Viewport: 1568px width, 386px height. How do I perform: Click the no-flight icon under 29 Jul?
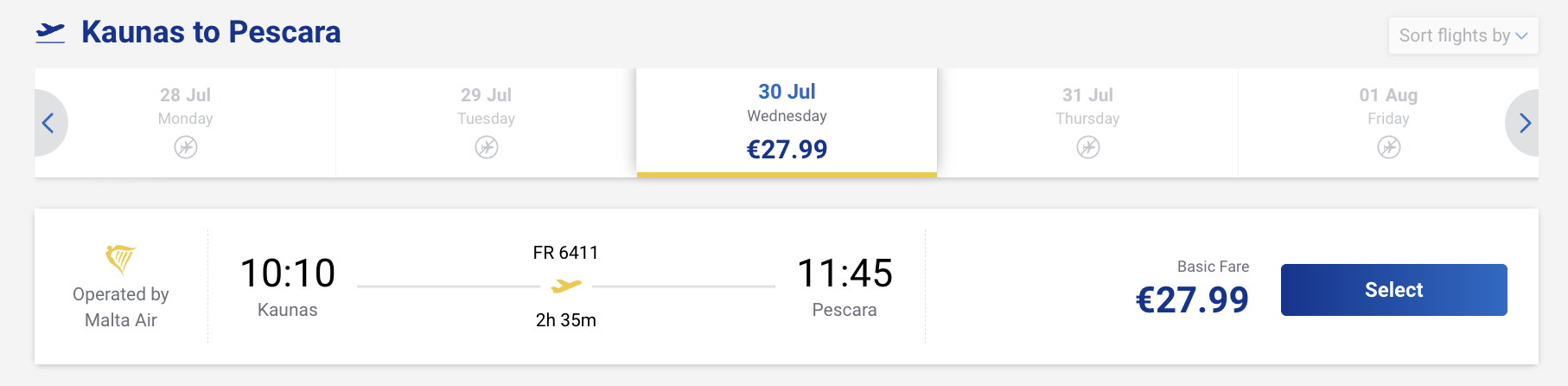(487, 147)
